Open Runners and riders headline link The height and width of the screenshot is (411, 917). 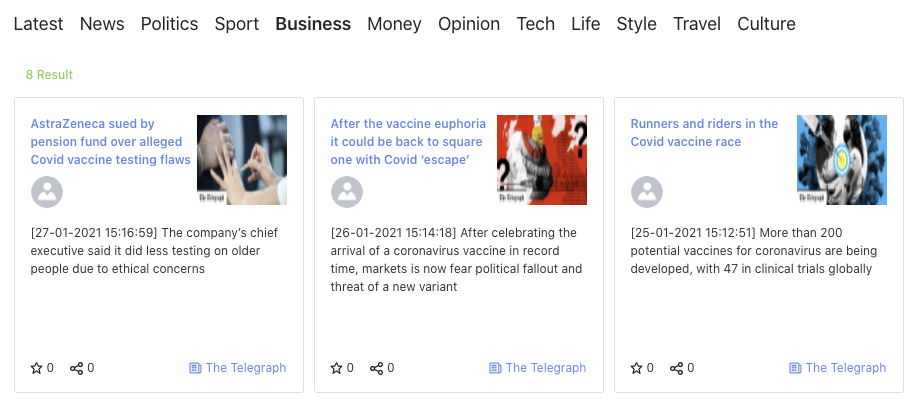click(704, 133)
